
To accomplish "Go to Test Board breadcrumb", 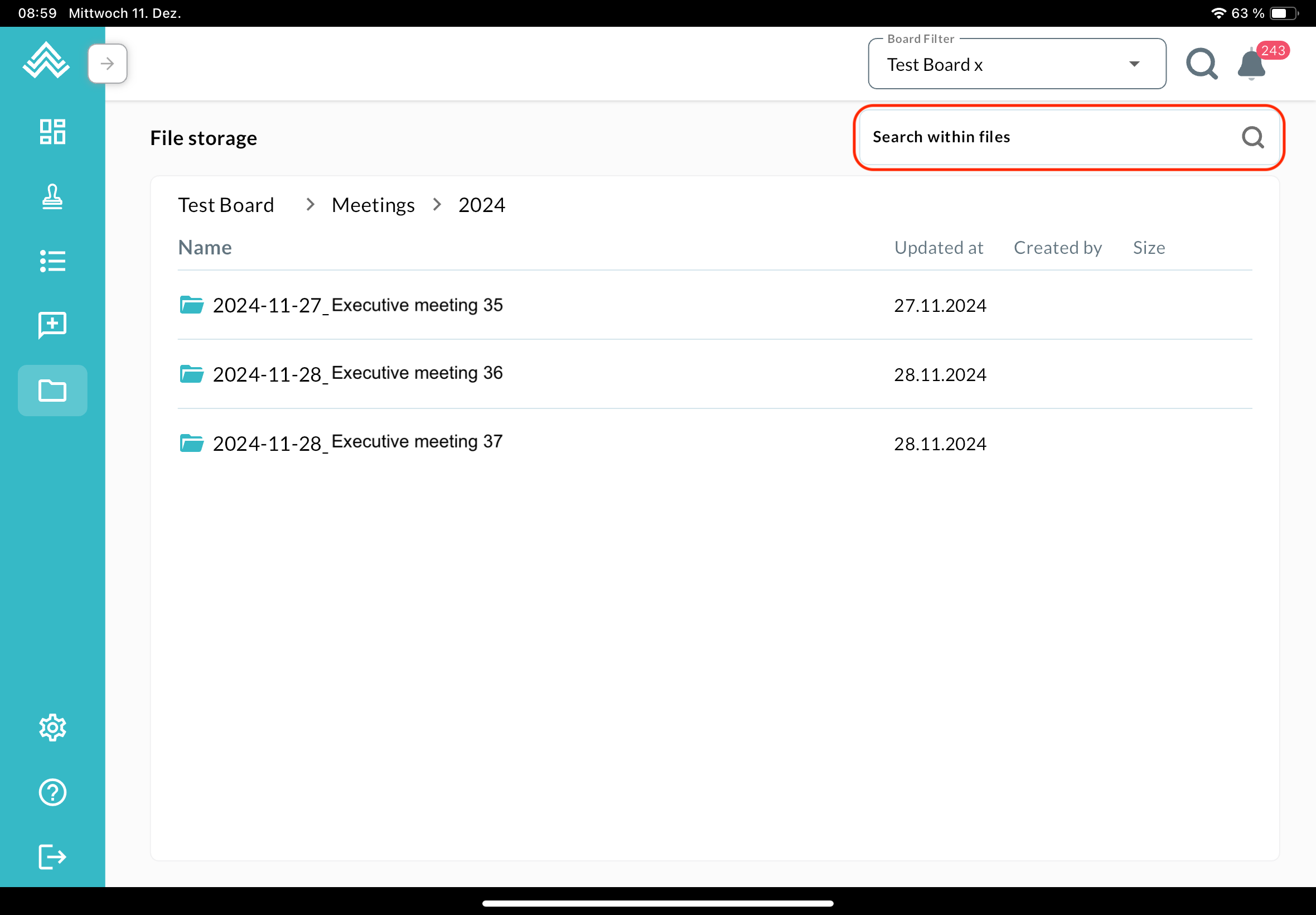I will [x=226, y=205].
